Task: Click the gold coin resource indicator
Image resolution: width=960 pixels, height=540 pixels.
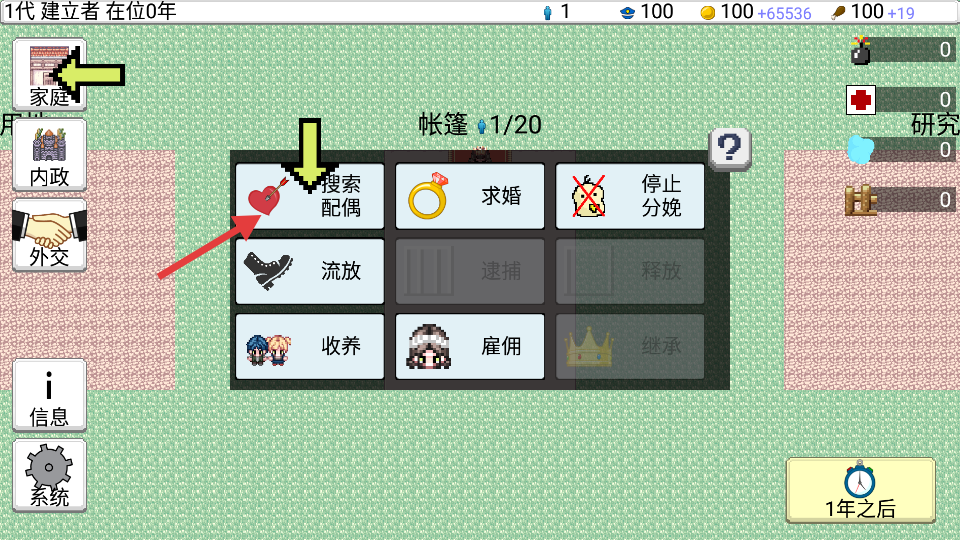Action: click(x=755, y=12)
